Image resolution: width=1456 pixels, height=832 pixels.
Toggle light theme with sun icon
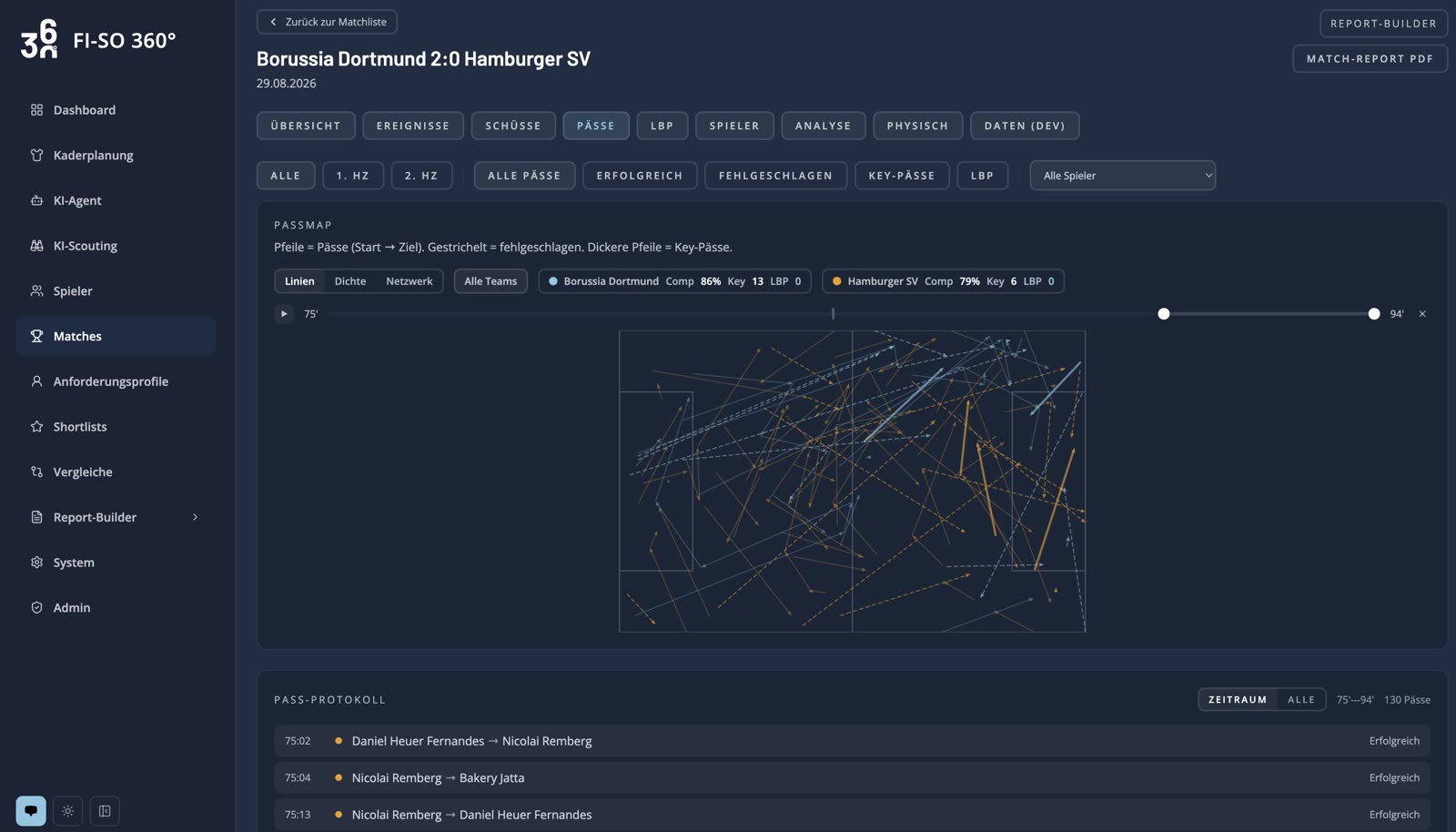click(x=68, y=811)
